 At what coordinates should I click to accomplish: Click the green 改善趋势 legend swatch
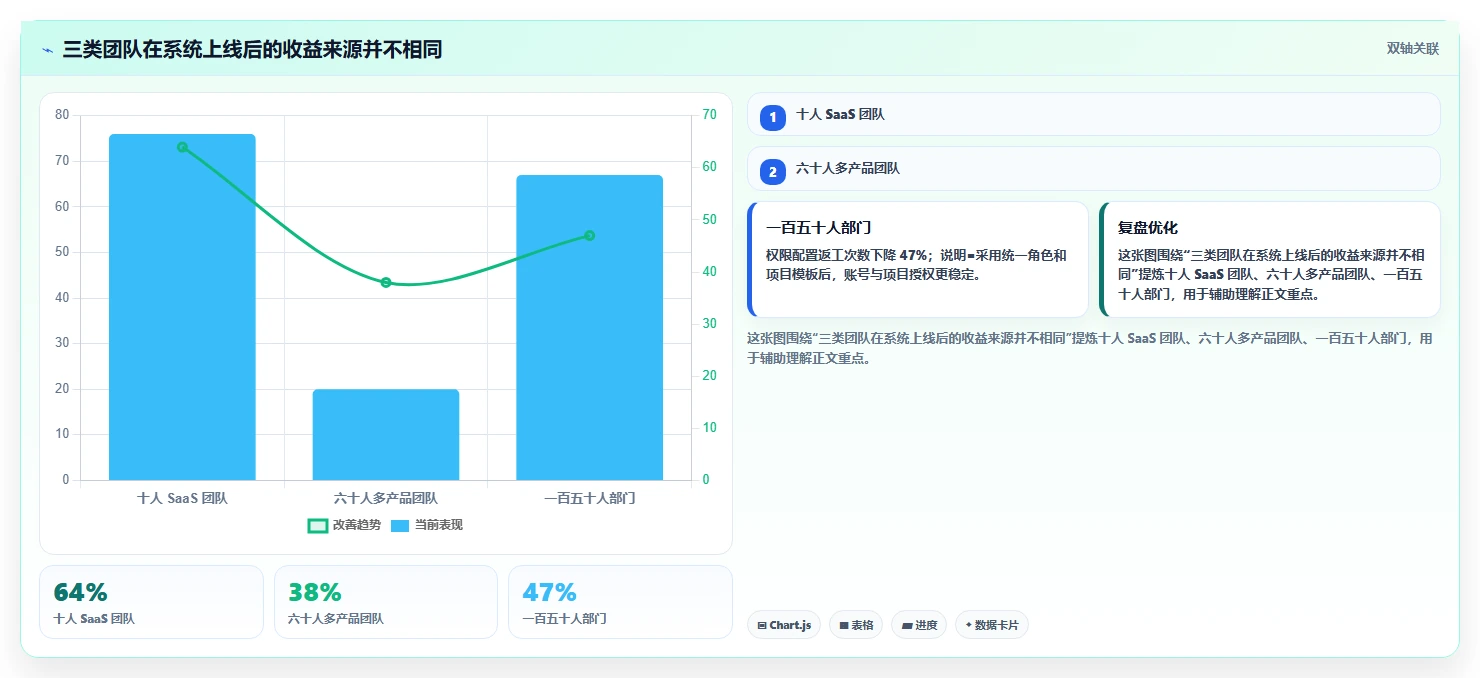317,526
